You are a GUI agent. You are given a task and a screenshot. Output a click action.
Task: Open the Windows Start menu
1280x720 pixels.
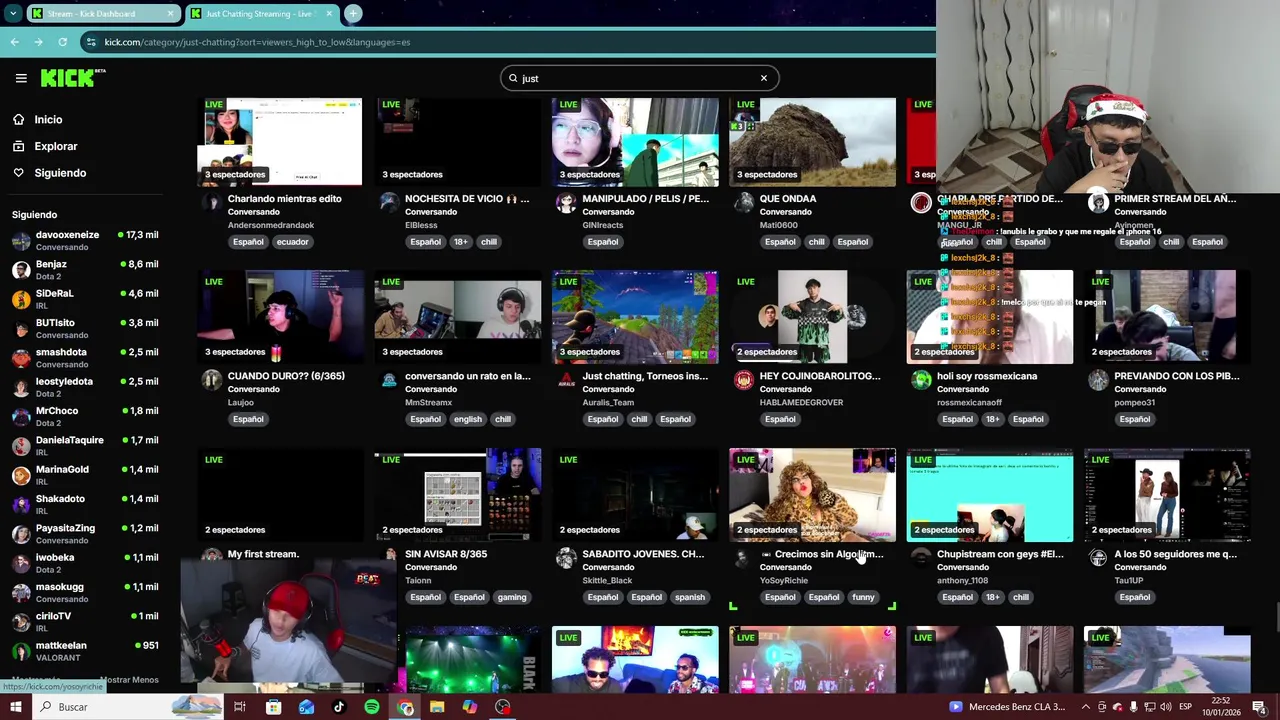pos(15,707)
